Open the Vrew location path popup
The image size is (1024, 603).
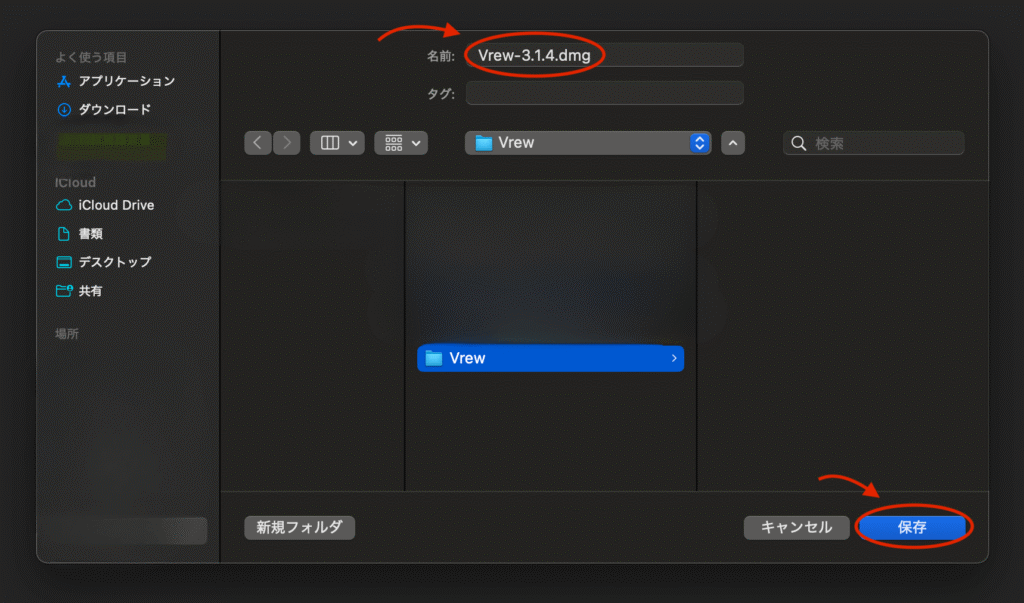coord(588,142)
